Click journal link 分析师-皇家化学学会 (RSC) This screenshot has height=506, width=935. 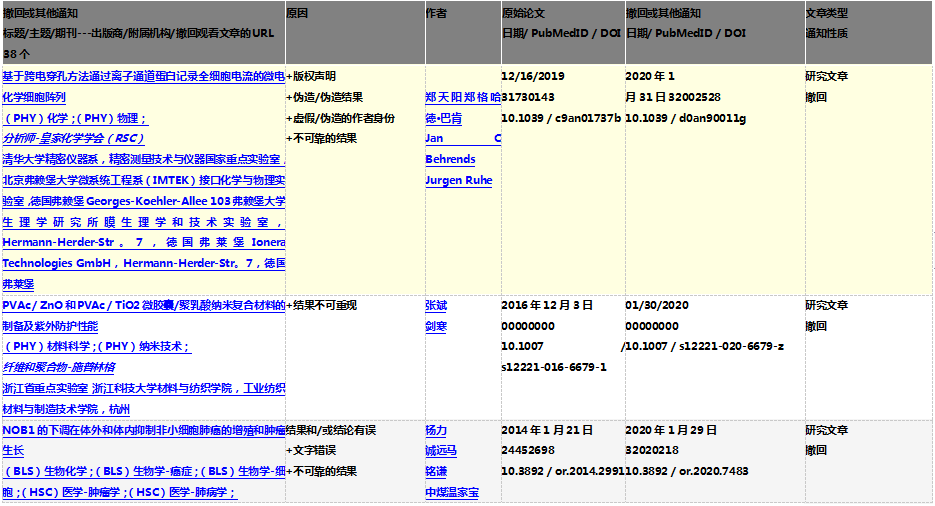(x=73, y=138)
